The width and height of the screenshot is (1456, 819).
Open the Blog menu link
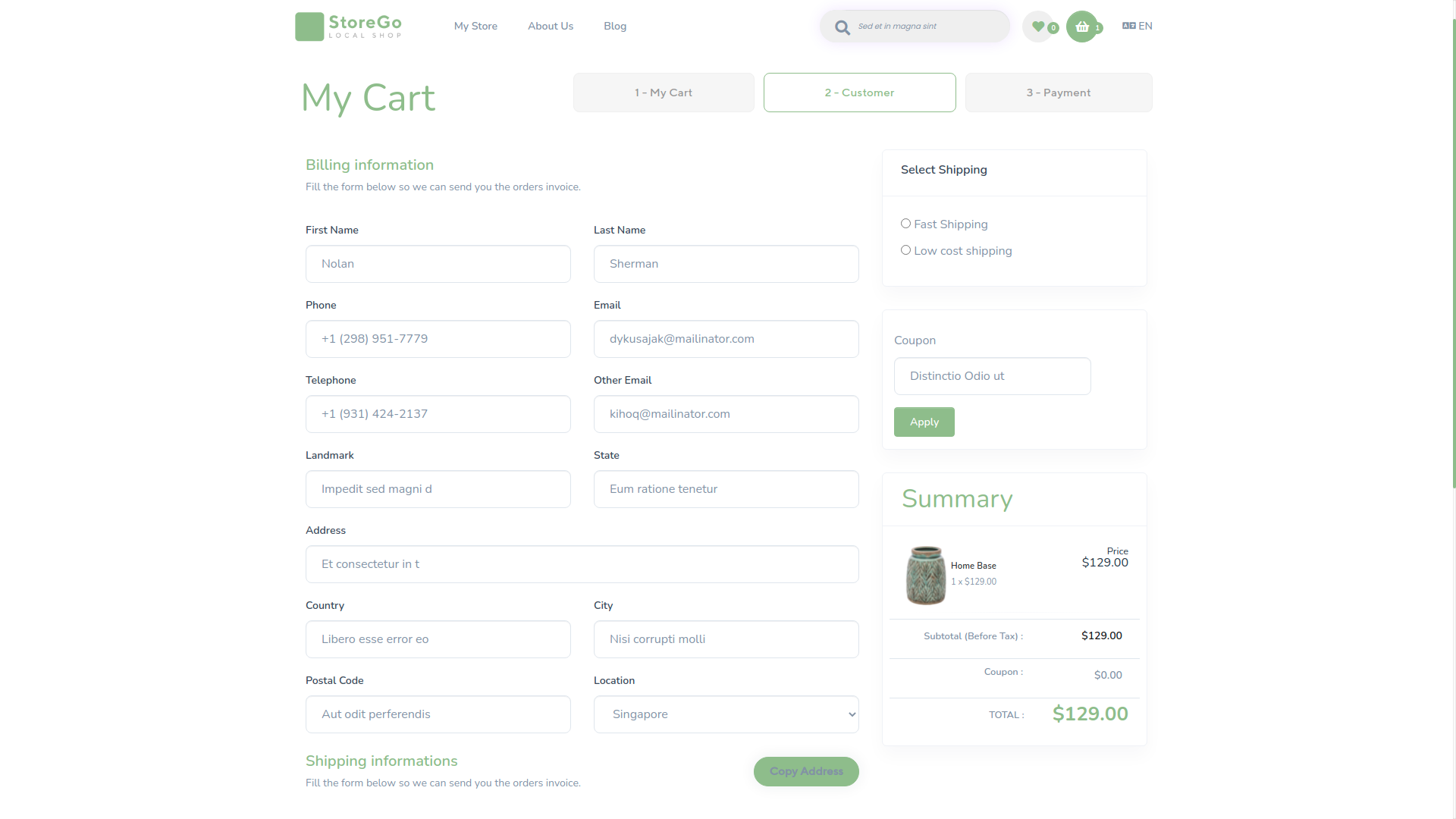click(x=615, y=26)
